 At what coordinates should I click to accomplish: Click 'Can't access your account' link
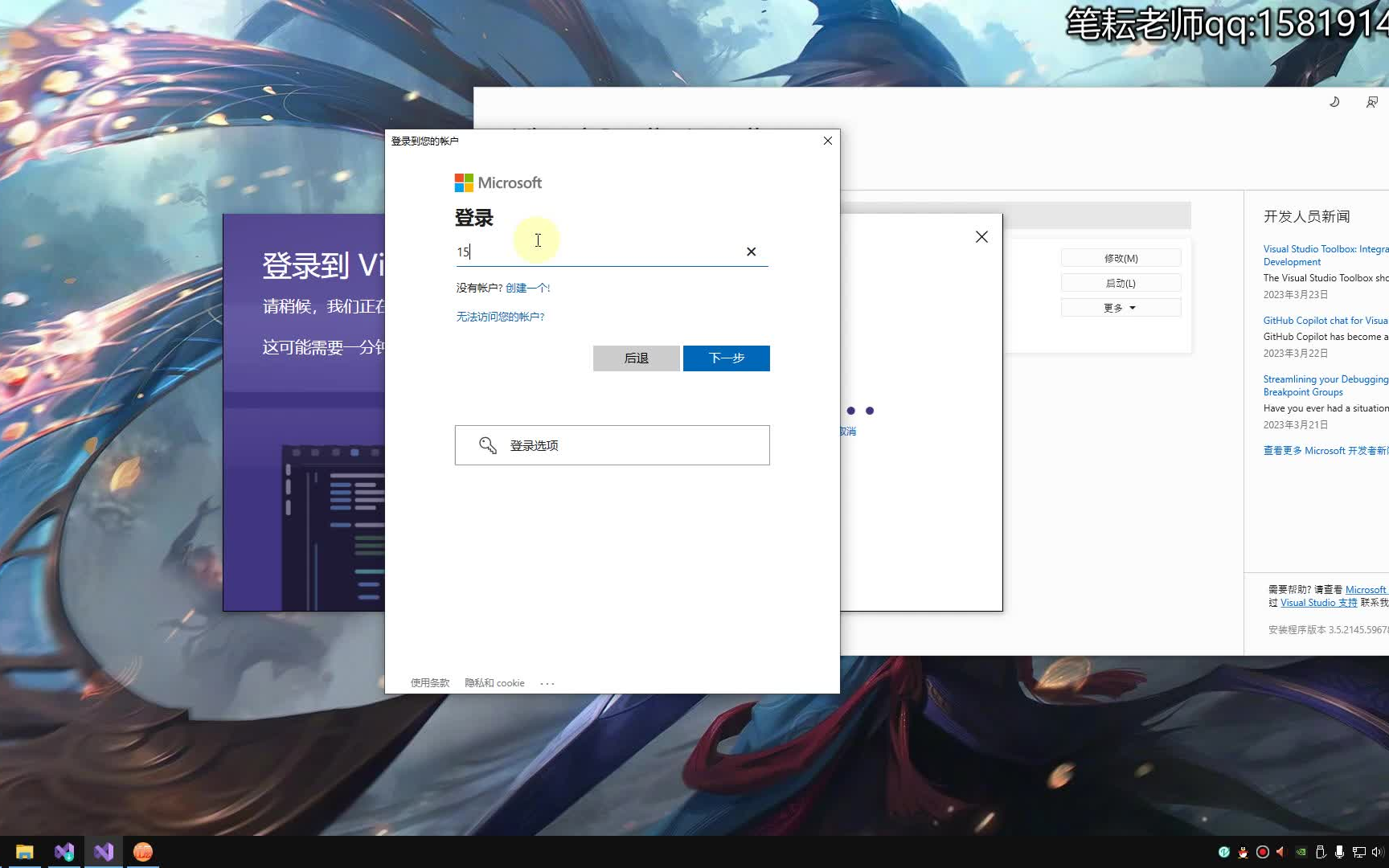[501, 317]
